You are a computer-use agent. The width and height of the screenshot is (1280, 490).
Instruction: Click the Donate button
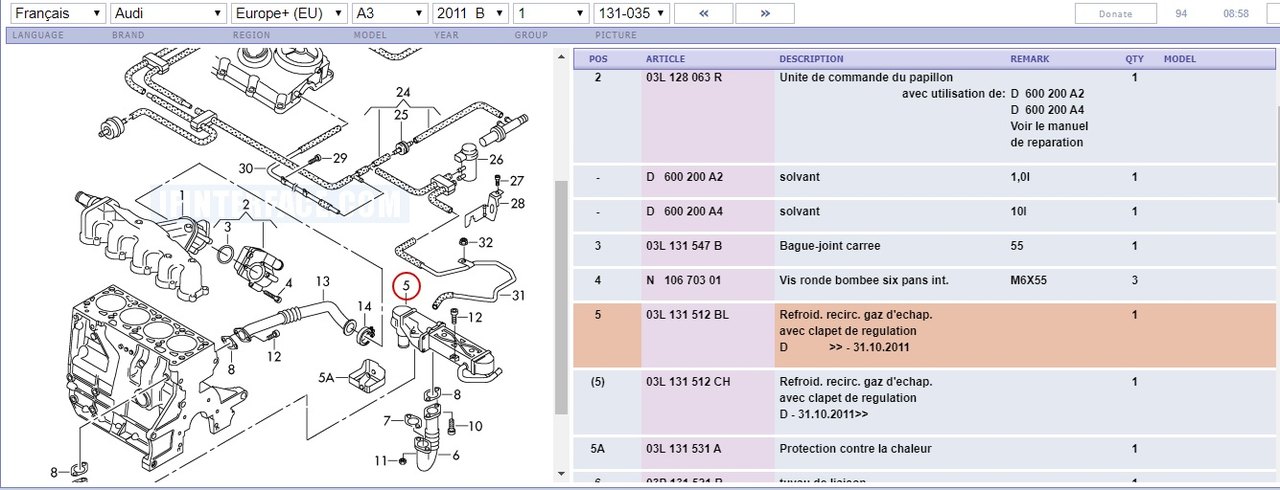[x=1115, y=14]
